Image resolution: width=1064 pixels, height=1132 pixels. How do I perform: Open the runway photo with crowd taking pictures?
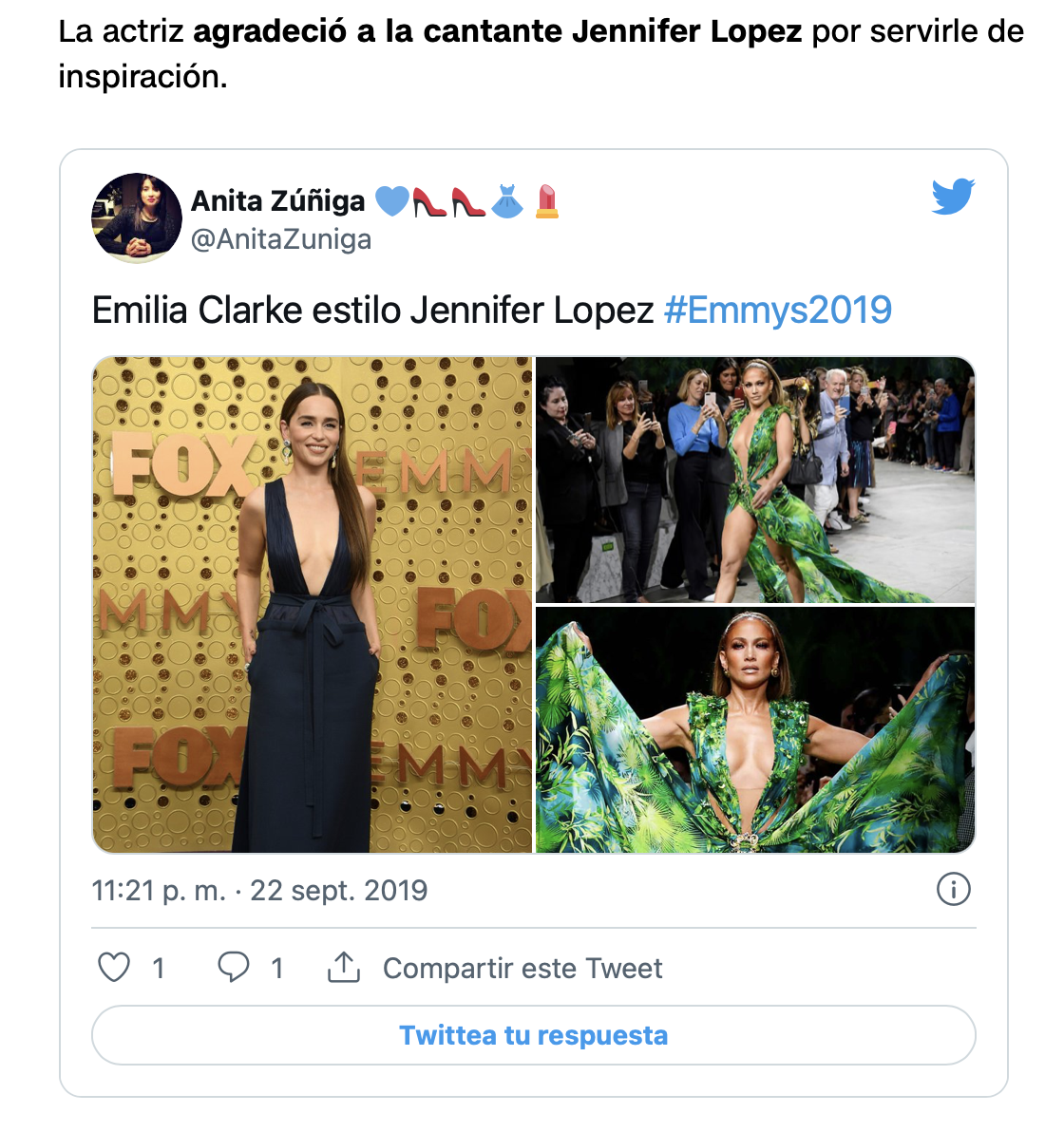(x=755, y=481)
